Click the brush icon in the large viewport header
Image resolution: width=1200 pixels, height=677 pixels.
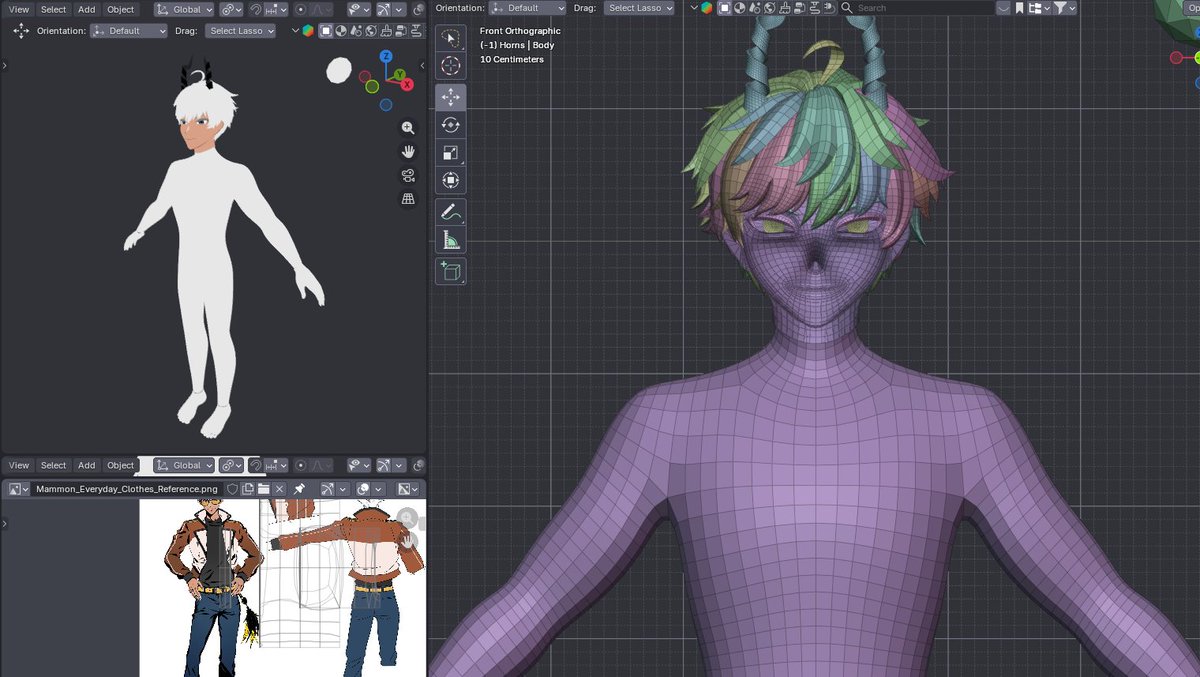(x=784, y=8)
